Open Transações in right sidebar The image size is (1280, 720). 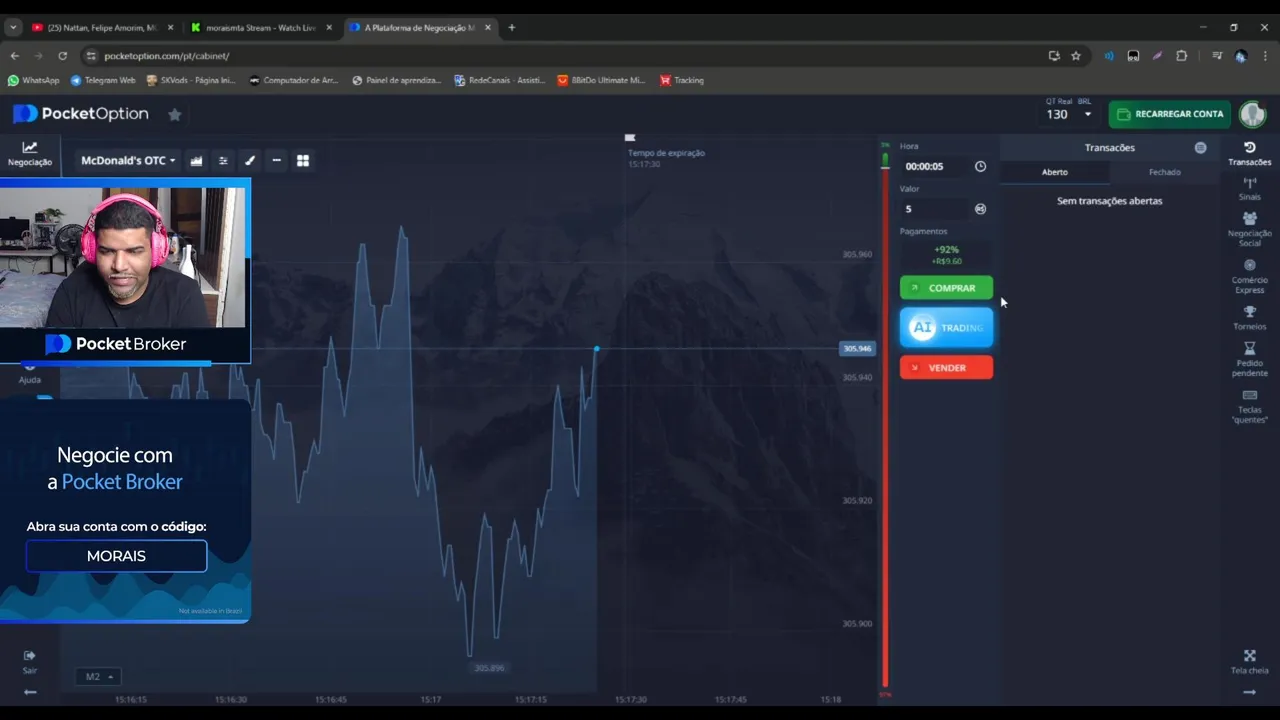tap(1249, 153)
